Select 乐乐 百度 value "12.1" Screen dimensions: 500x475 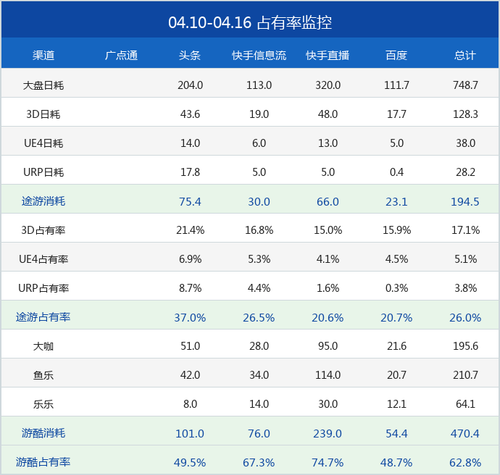click(397, 404)
